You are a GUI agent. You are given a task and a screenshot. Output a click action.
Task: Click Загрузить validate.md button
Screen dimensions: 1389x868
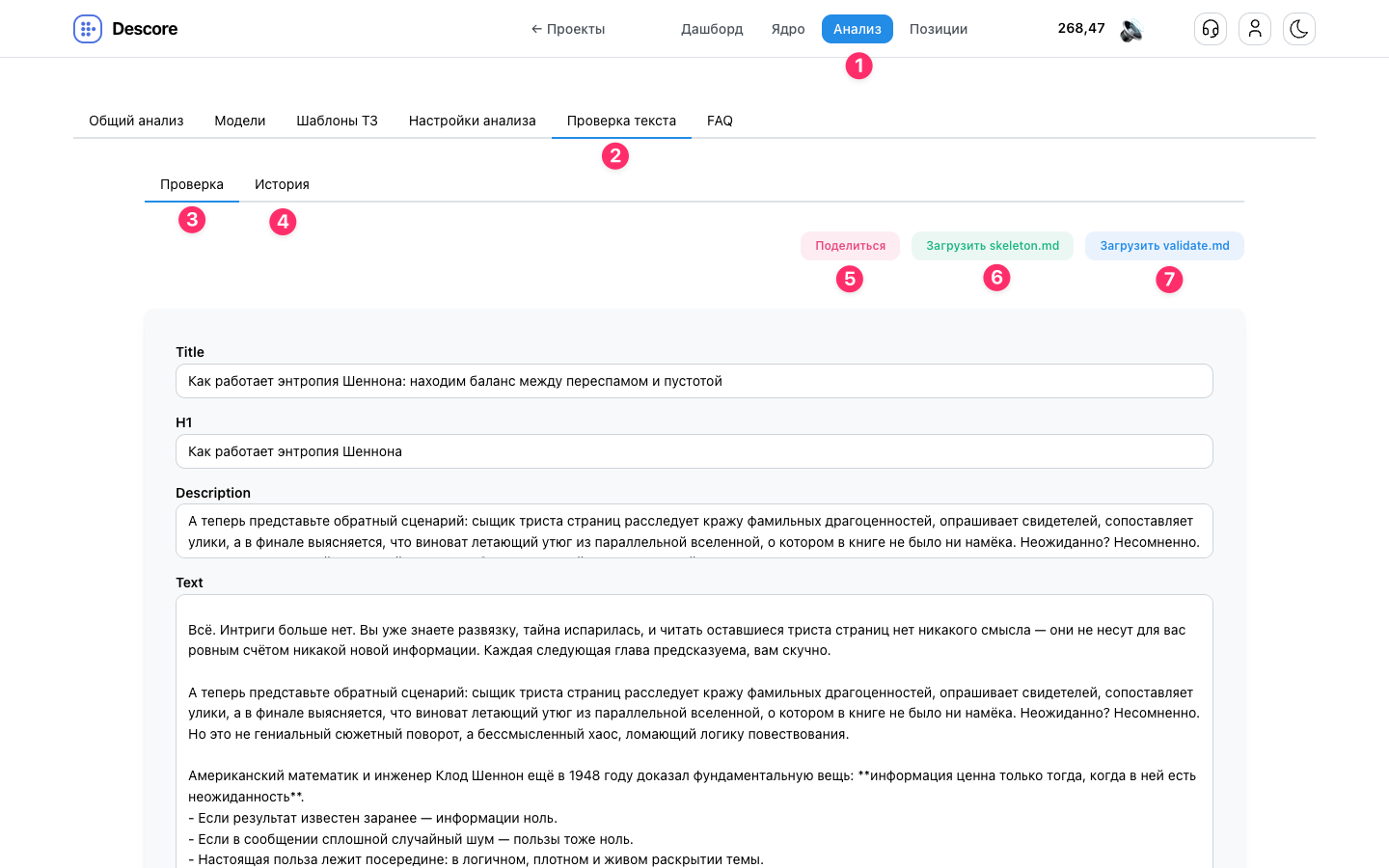1164,246
